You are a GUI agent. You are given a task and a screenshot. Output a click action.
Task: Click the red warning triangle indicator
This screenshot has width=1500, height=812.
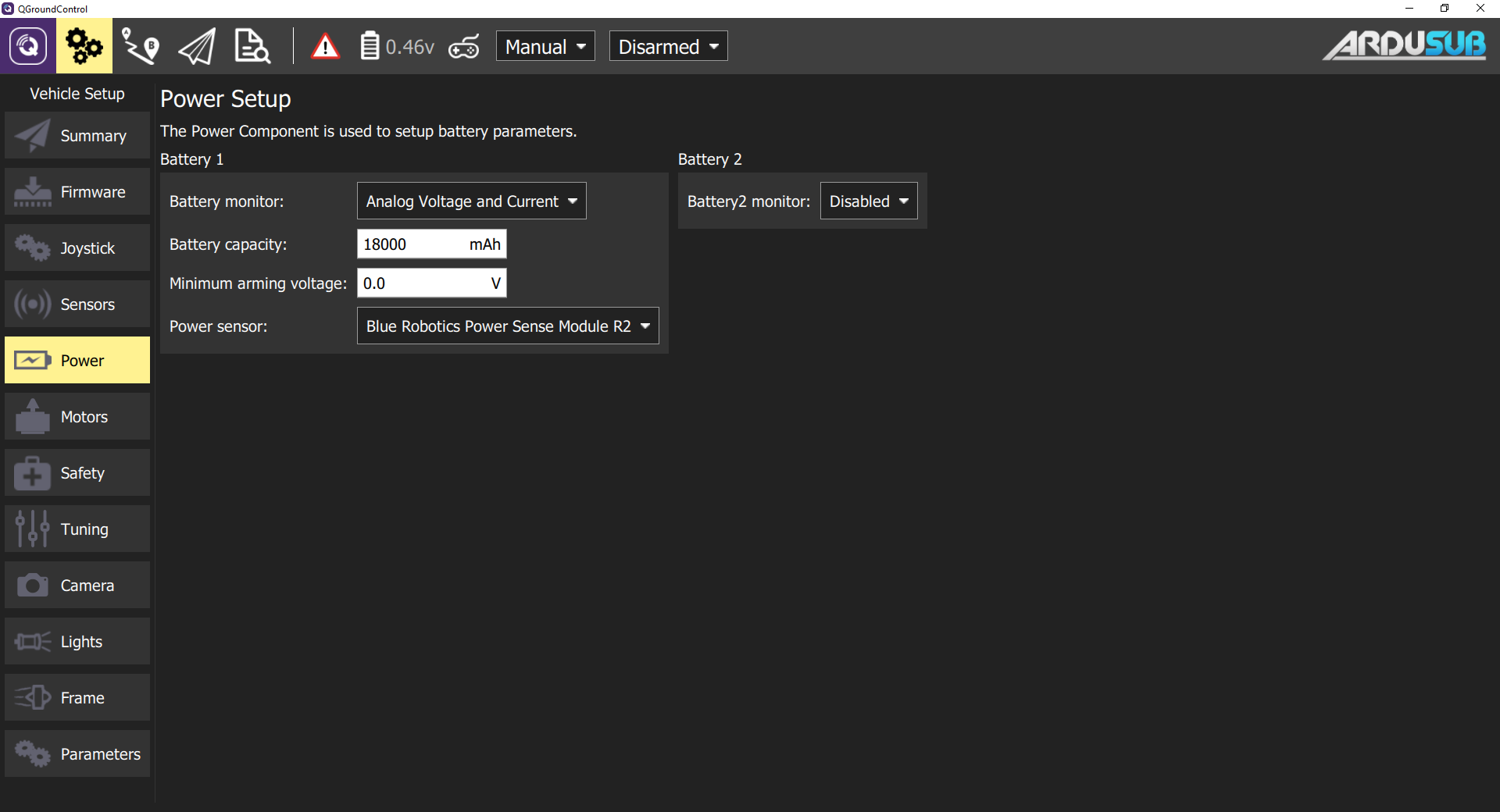pos(325,47)
